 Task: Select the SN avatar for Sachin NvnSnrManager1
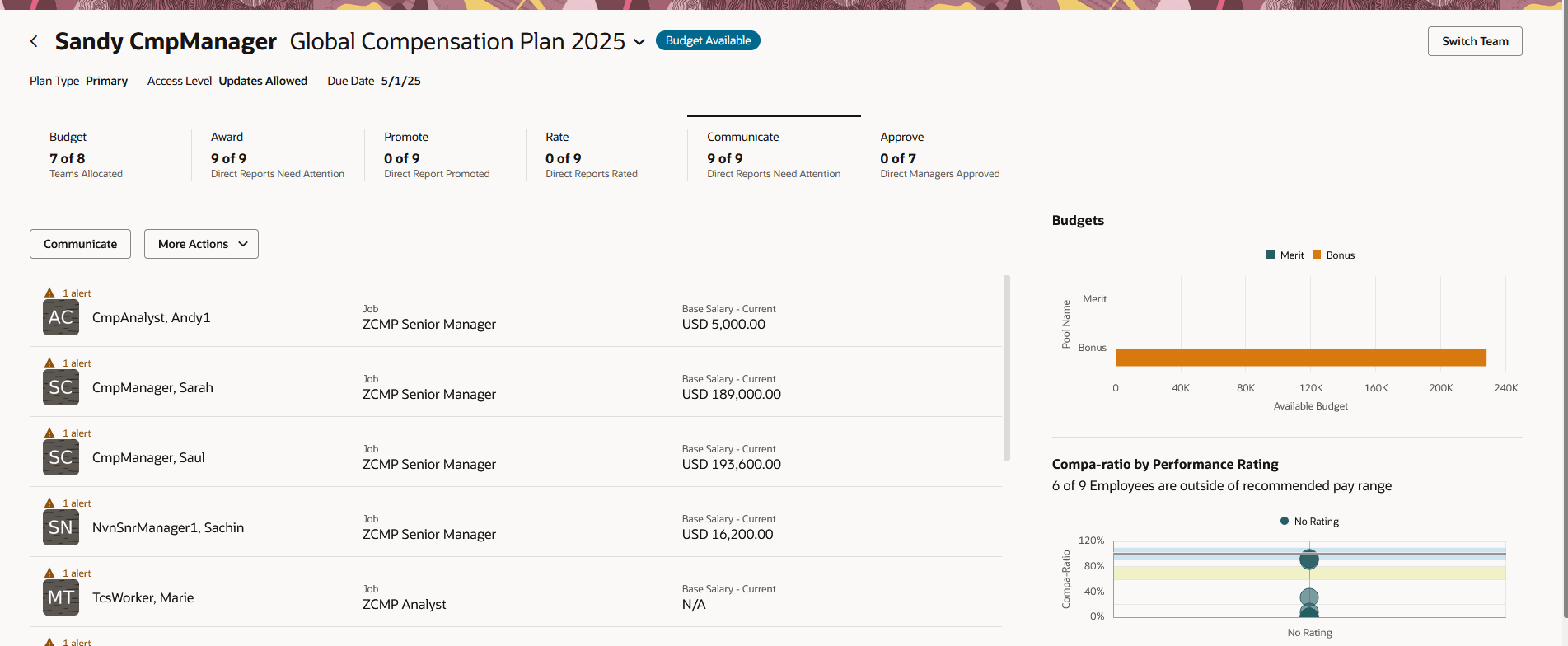[61, 528]
